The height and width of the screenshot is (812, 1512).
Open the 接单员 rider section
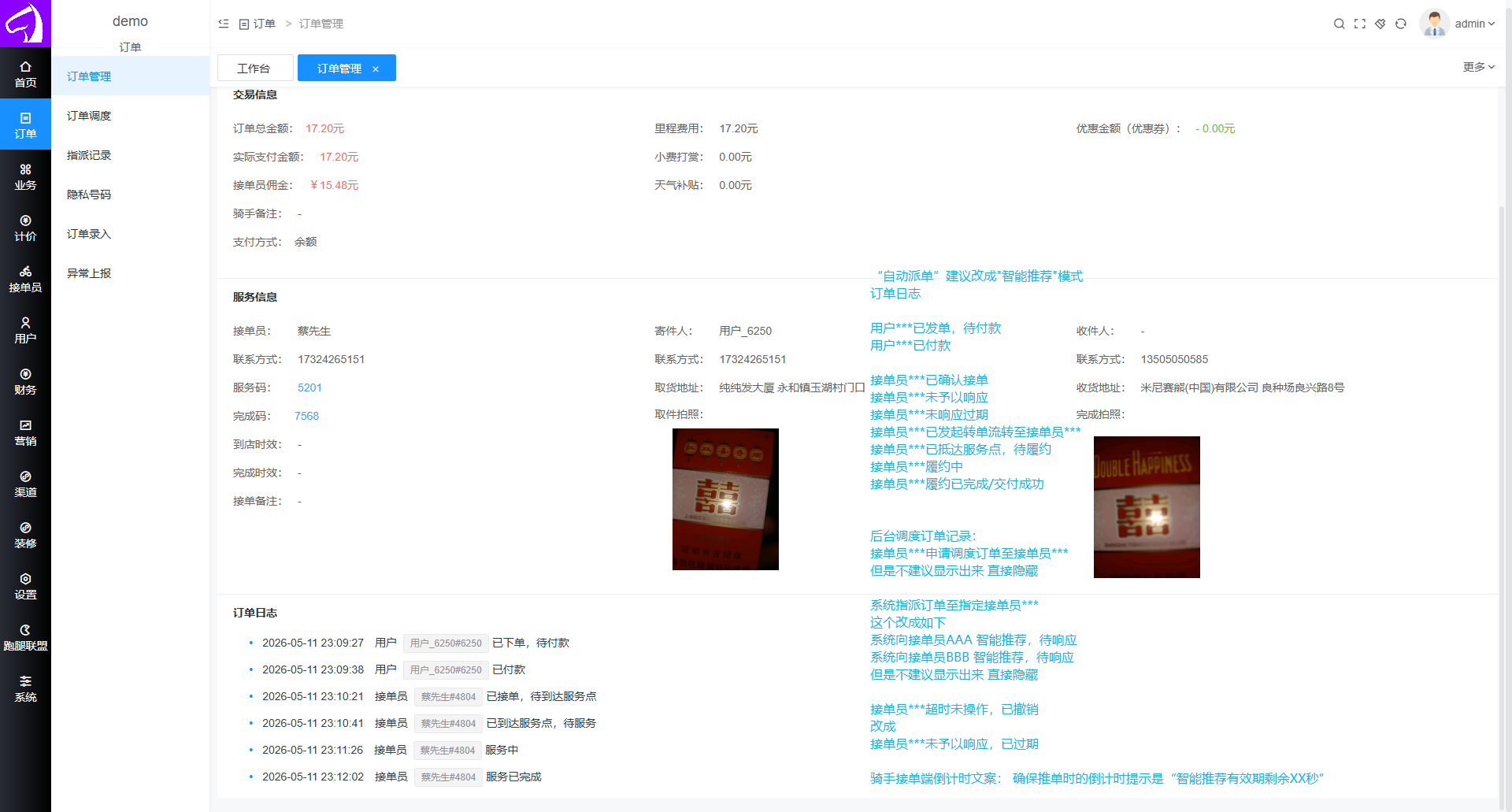25,279
